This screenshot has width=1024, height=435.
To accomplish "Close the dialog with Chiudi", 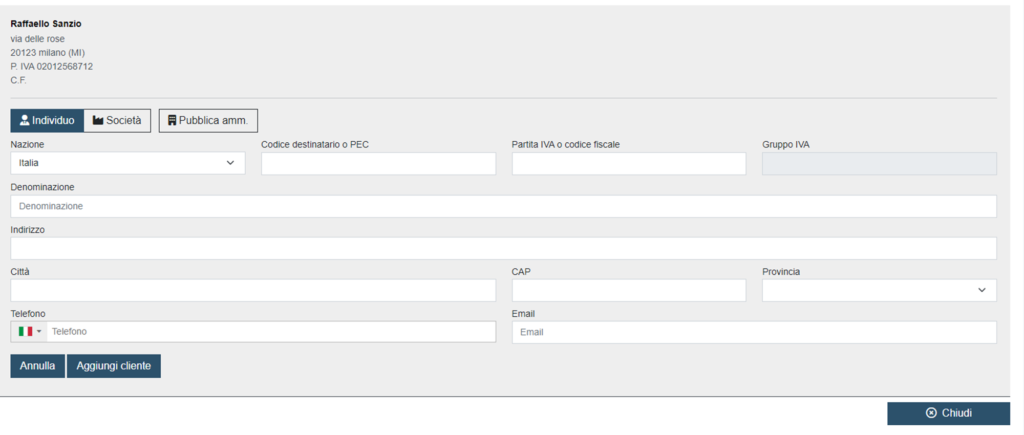I will [948, 413].
